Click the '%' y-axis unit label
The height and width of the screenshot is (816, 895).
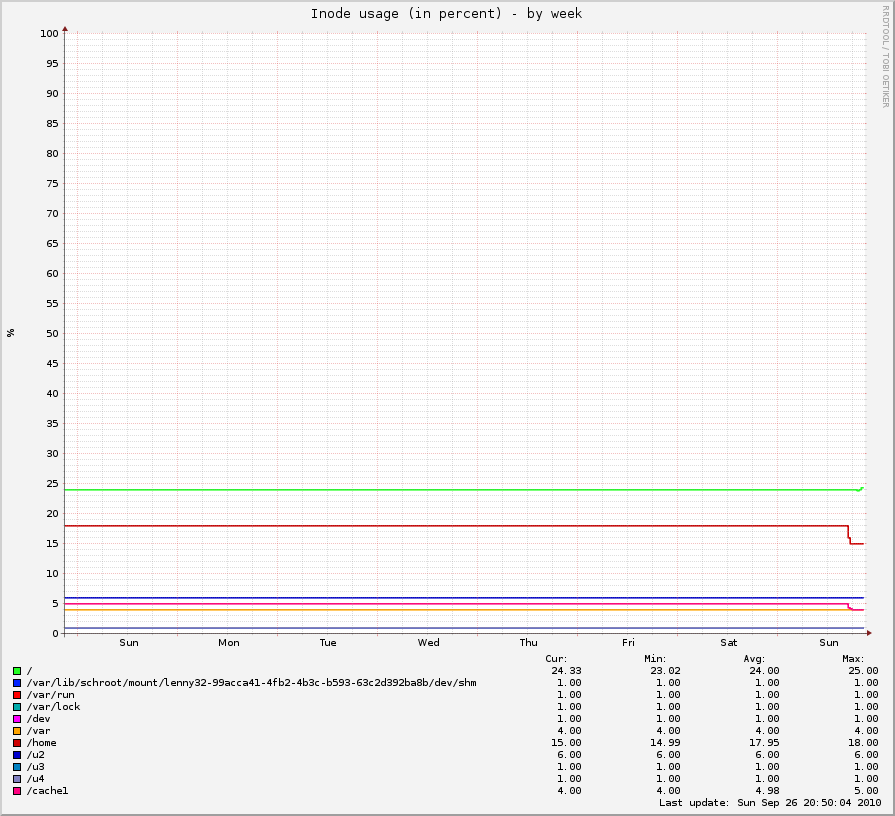[11, 333]
